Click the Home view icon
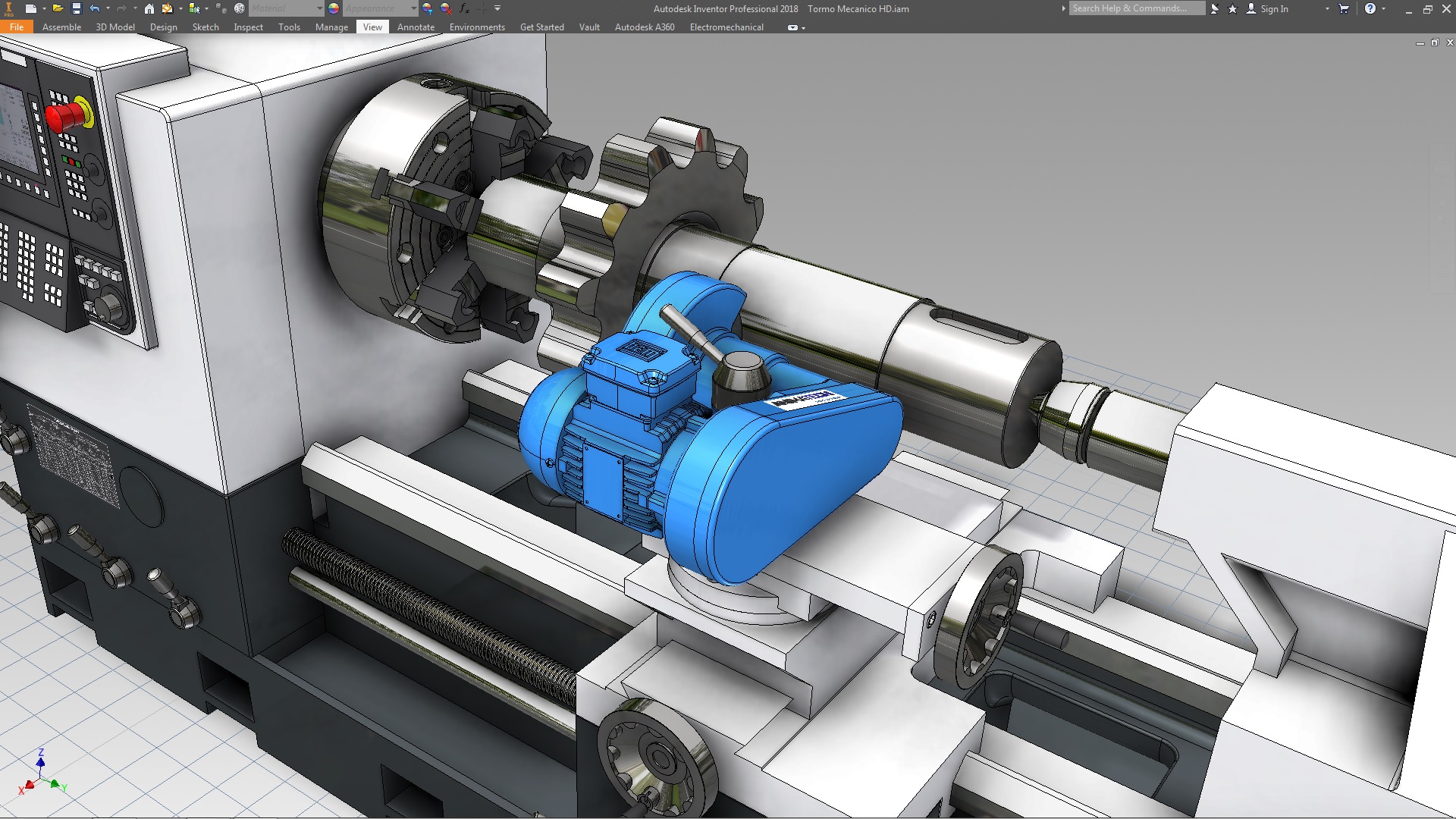 pyautogui.click(x=149, y=8)
